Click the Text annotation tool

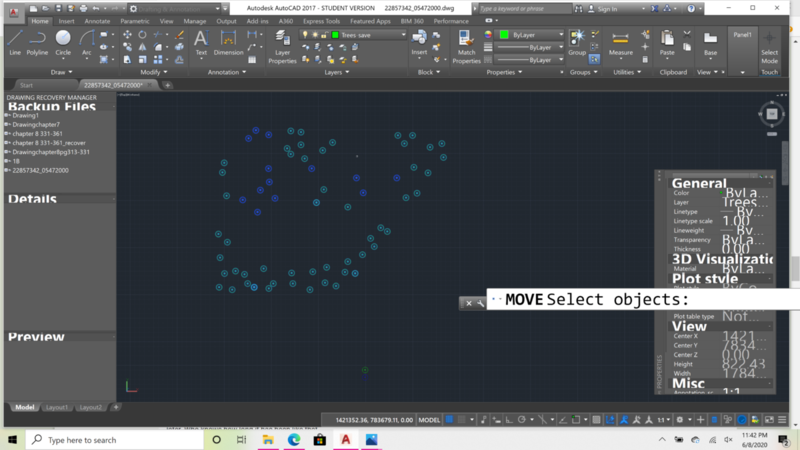(x=201, y=42)
